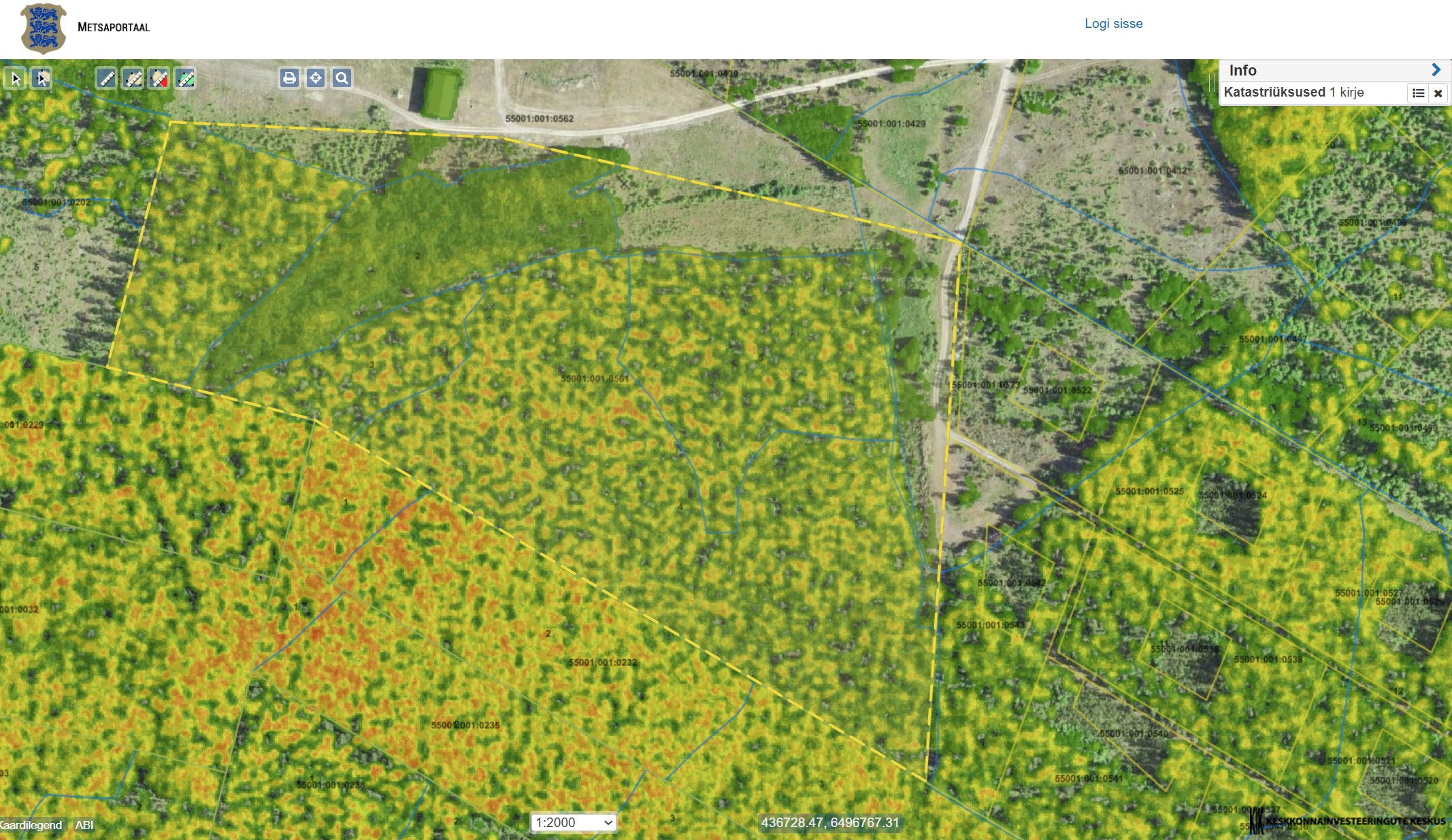Click the Metsaportaal coat of arms logo
1452x840 pixels.
tap(44, 29)
